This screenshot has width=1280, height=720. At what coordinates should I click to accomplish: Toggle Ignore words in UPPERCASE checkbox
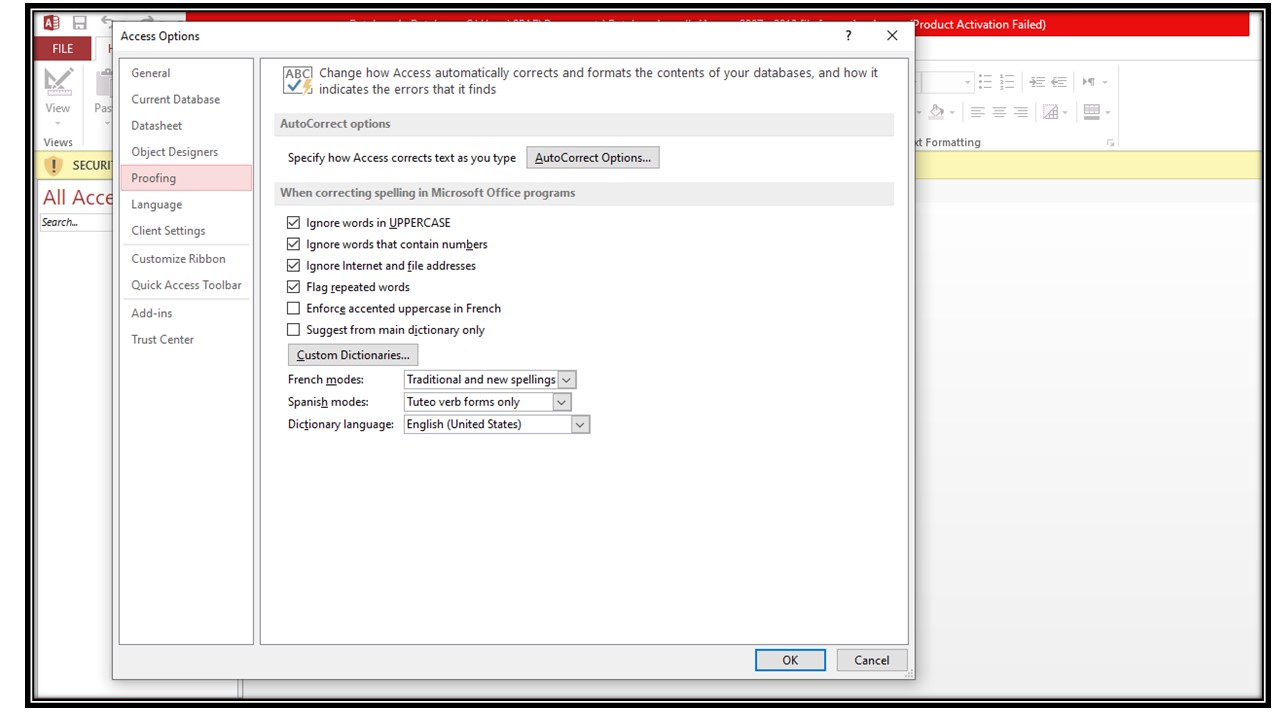pos(293,222)
